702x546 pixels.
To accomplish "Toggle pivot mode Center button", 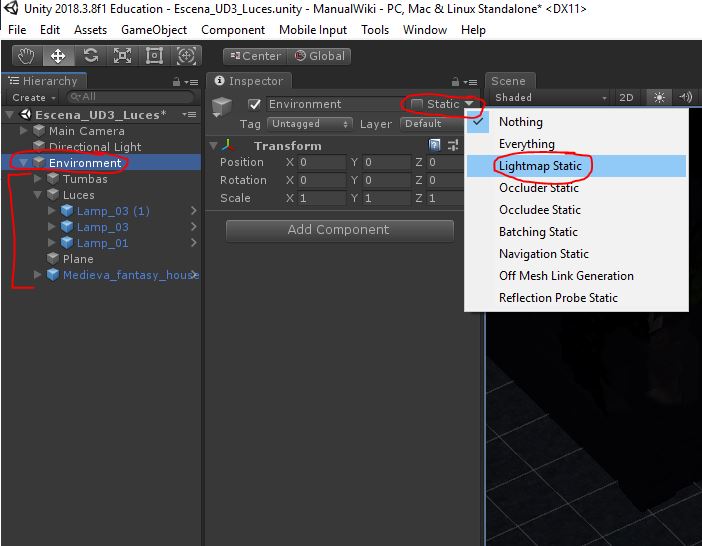I will click(255, 56).
